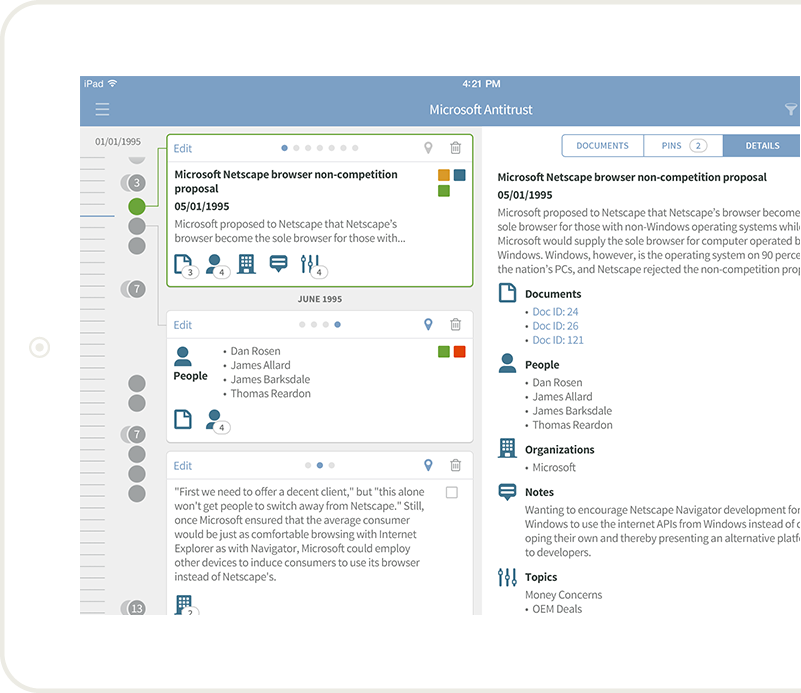Select gray timeline marker just below green marker

click(x=137, y=226)
